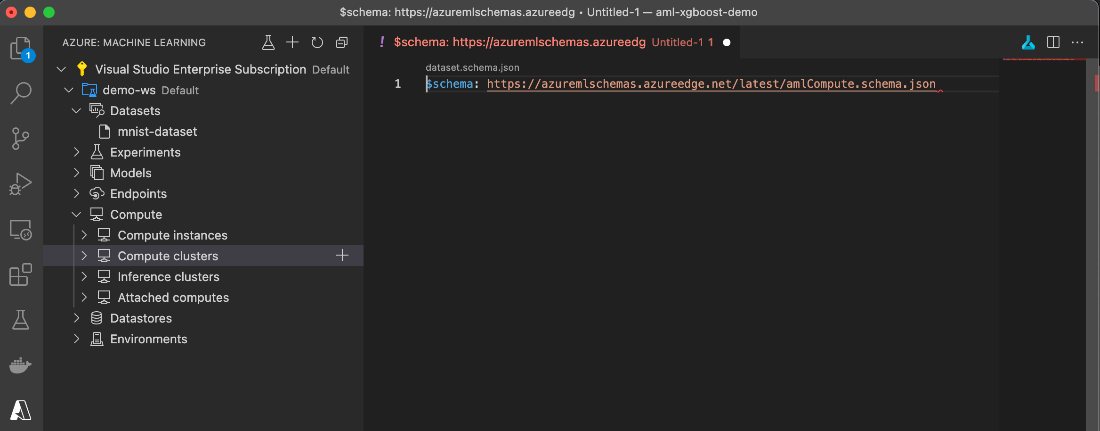Image resolution: width=1100 pixels, height=431 pixels.
Task: Open the editor More Actions ellipsis menu
Action: pyautogui.click(x=1078, y=42)
